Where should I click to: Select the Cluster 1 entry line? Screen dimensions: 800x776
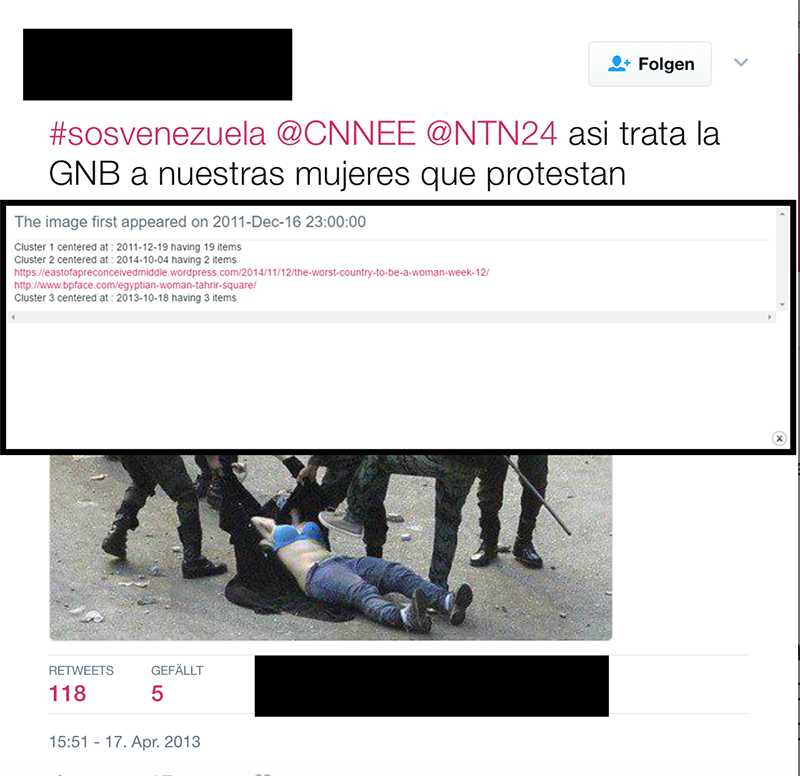pos(128,247)
